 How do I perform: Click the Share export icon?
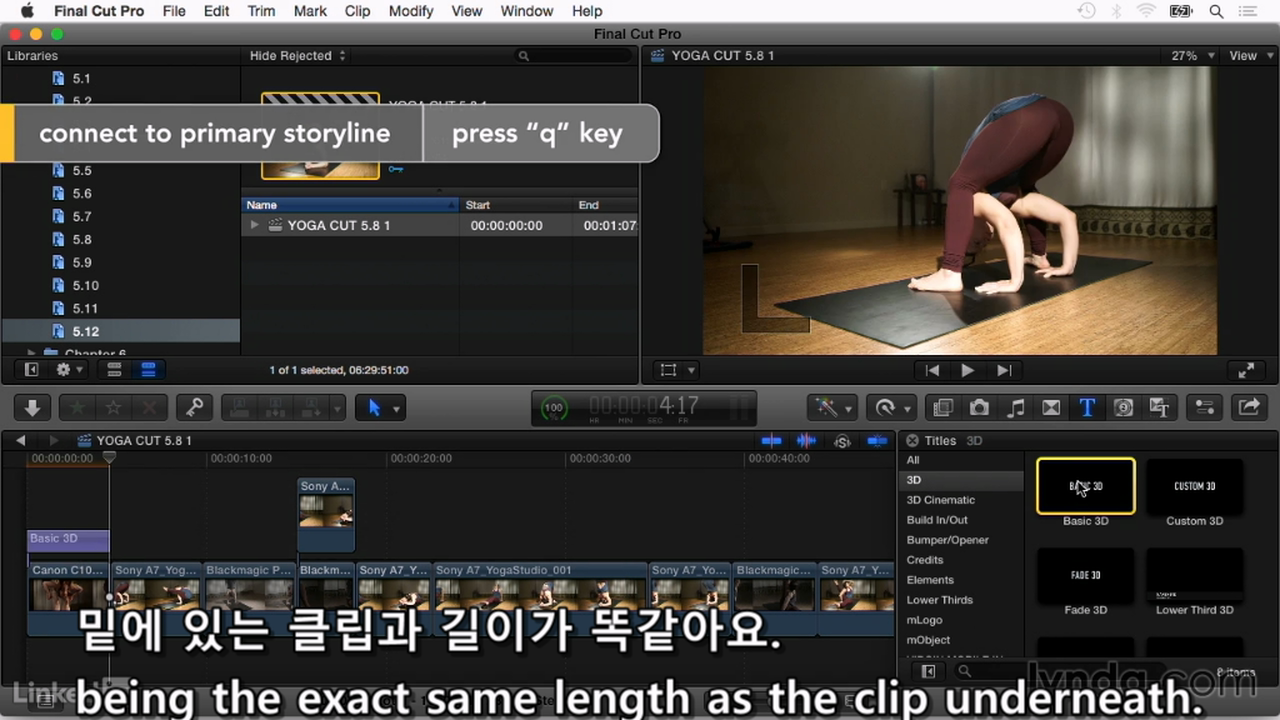1249,407
